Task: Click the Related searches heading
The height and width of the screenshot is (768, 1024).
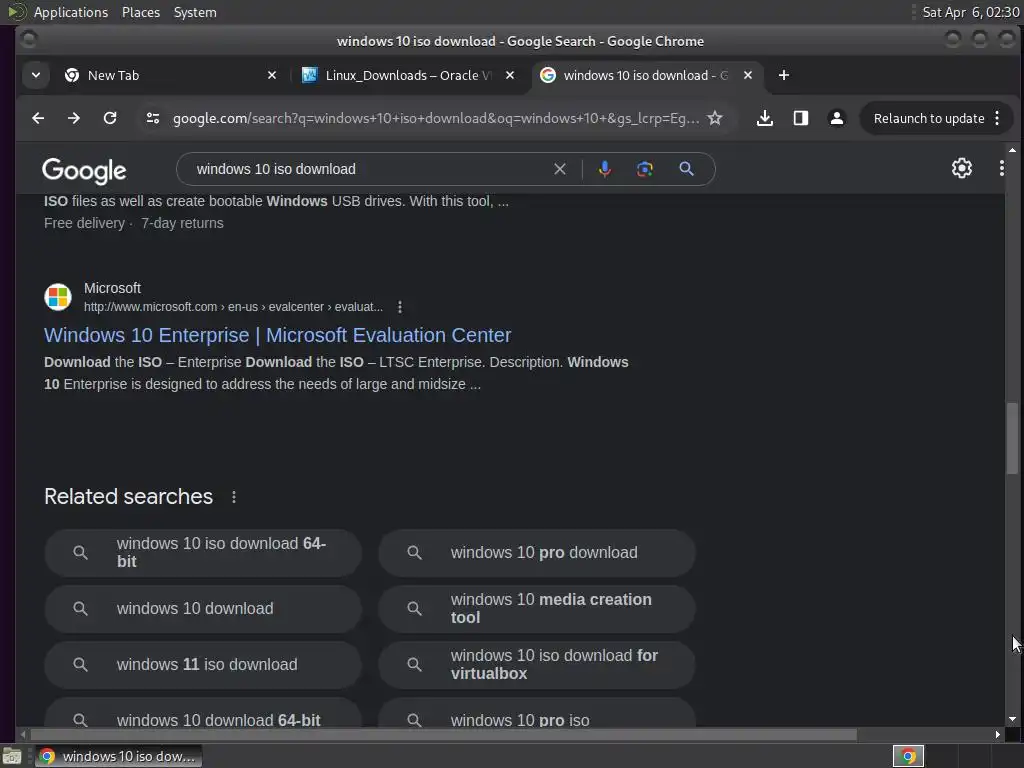Action: (x=129, y=497)
